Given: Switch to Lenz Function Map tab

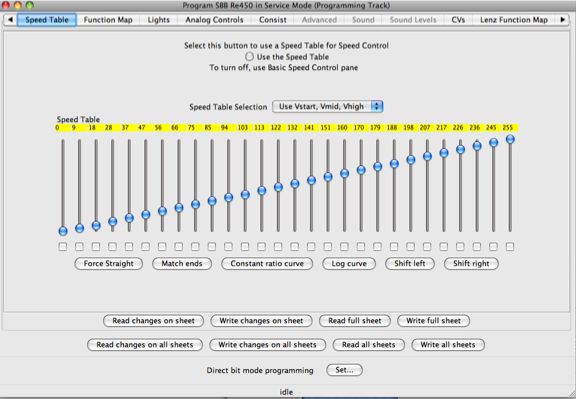Looking at the screenshot, I should point(514,20).
